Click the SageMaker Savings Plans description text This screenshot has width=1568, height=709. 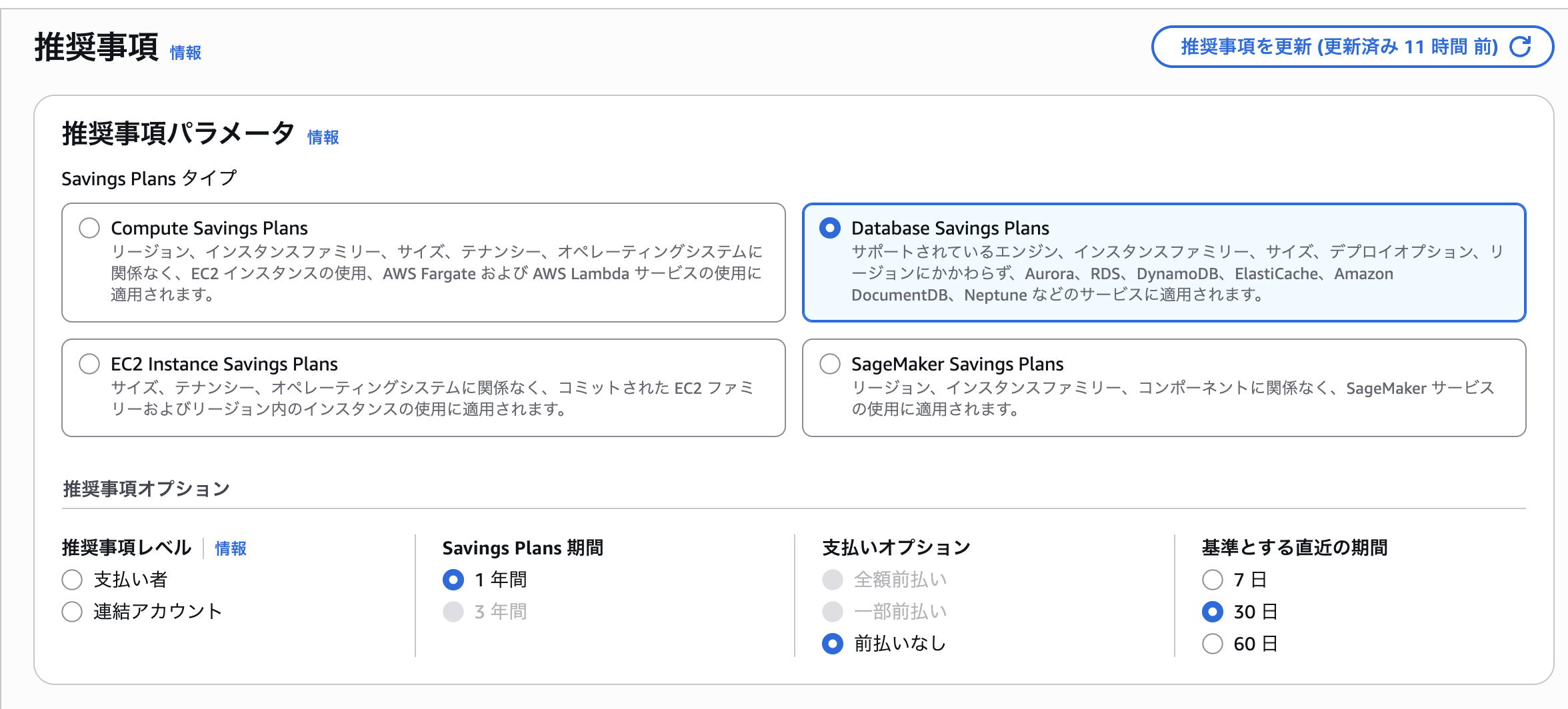[1173, 398]
